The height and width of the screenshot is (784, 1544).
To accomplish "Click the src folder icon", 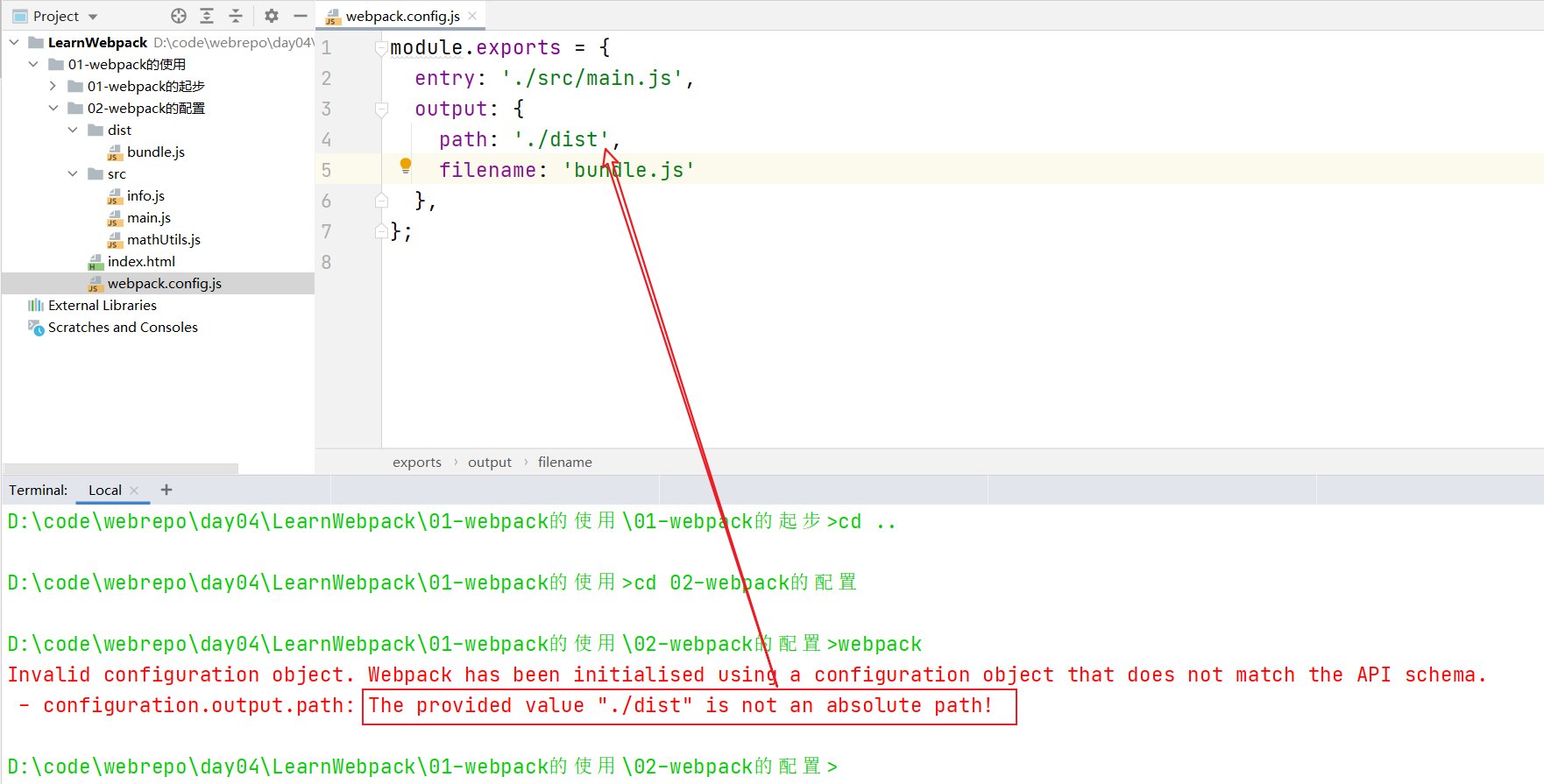I will click(96, 173).
